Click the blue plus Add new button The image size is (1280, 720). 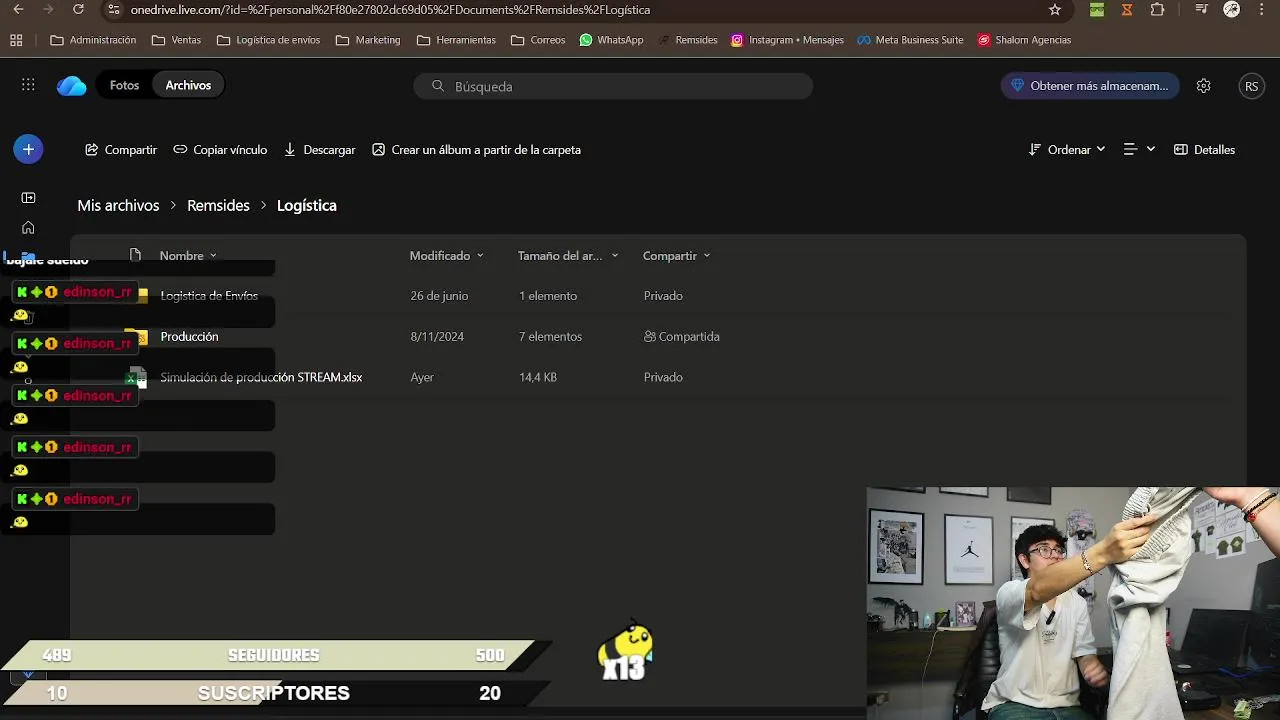point(28,149)
